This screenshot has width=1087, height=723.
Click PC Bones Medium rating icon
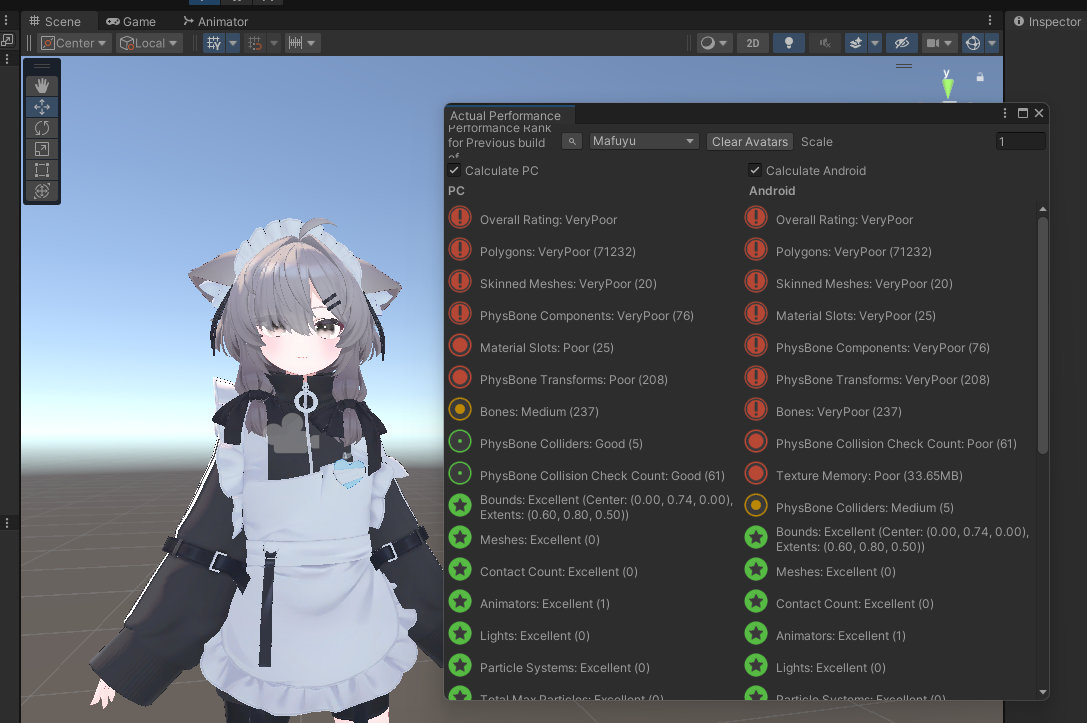460,409
